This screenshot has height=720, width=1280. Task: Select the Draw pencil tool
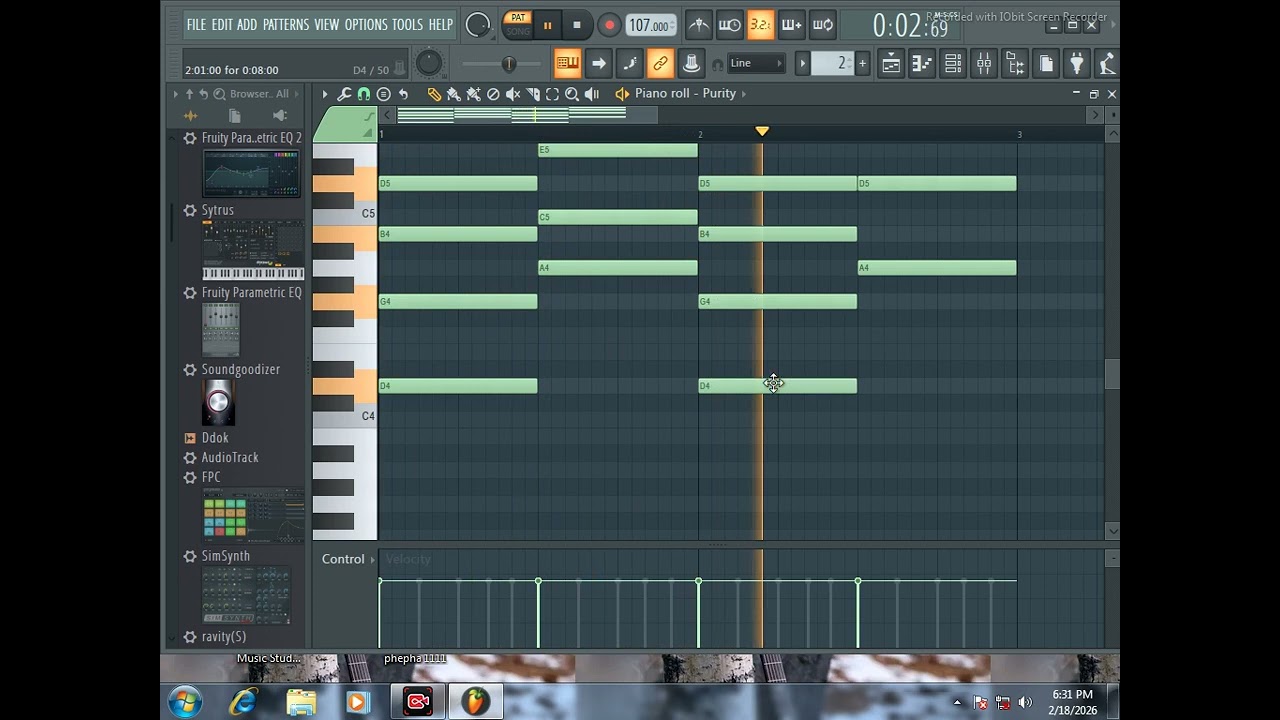pos(434,94)
